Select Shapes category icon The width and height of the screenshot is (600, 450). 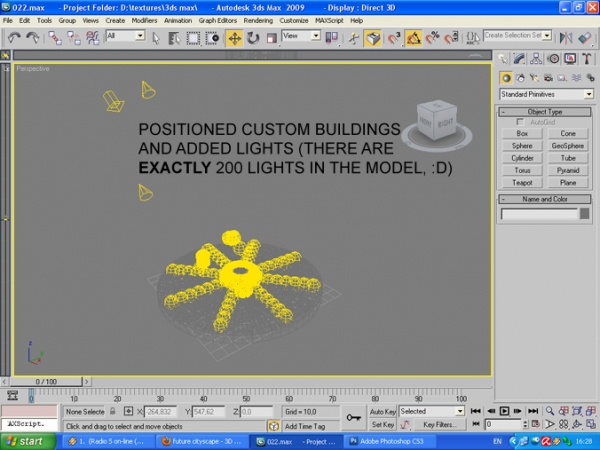pyautogui.click(x=520, y=78)
